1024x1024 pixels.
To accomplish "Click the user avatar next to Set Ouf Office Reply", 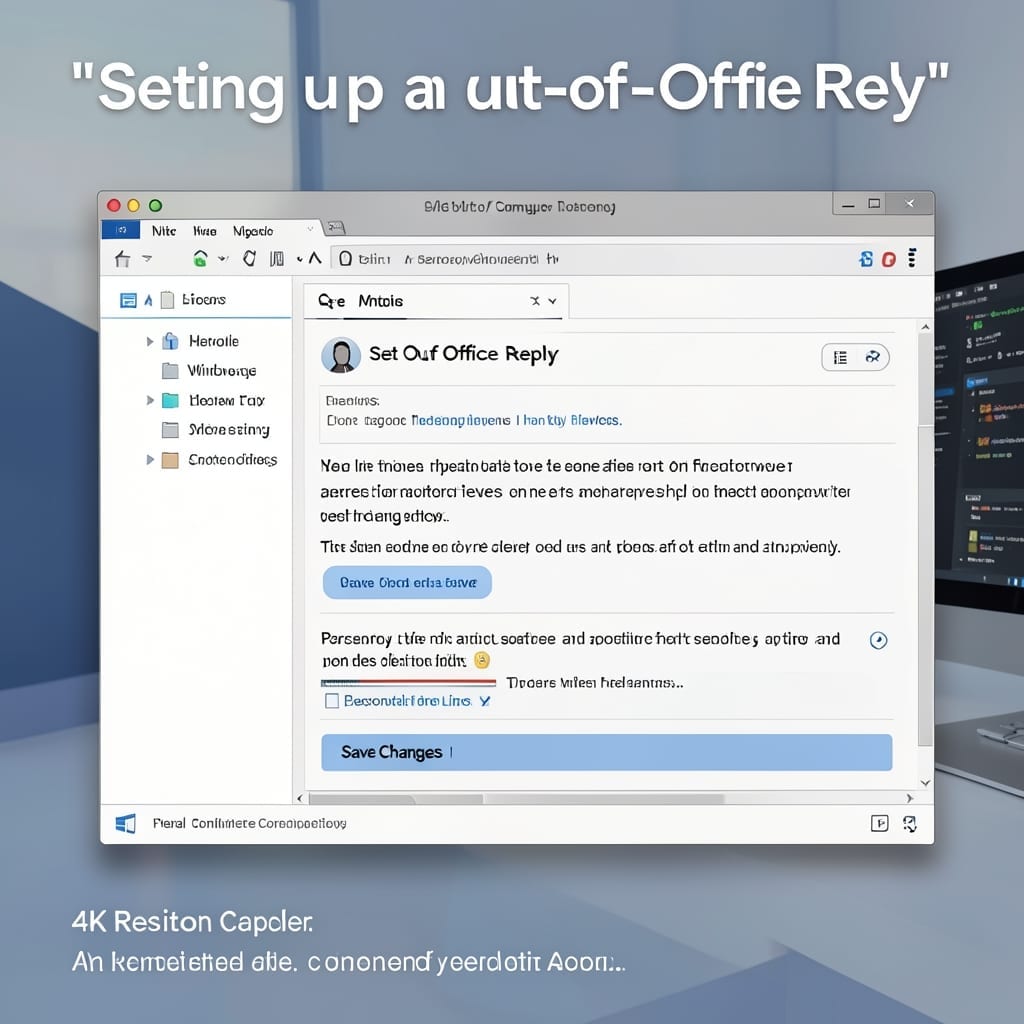I will point(341,355).
